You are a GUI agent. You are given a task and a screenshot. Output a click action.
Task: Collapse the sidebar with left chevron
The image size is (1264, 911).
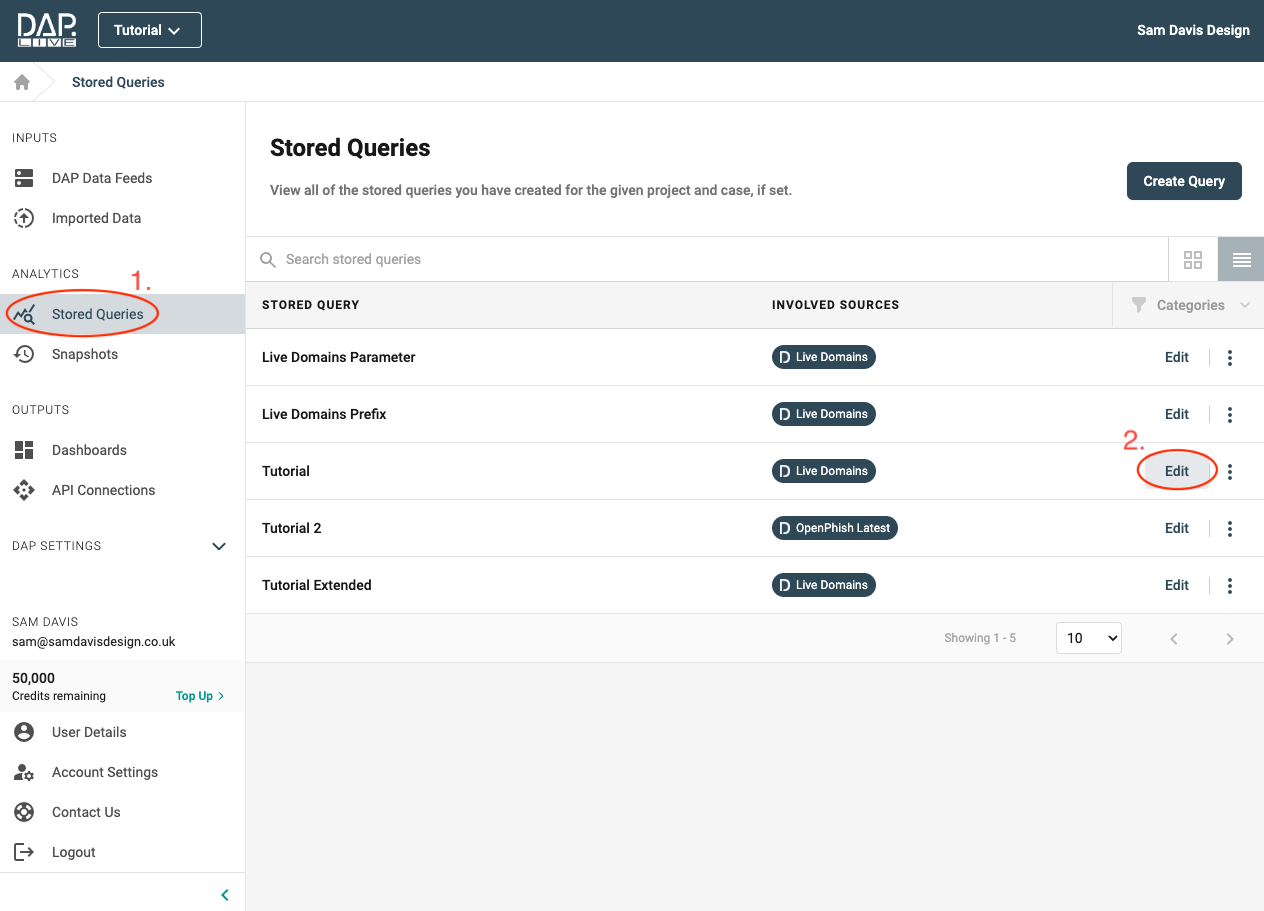(225, 895)
